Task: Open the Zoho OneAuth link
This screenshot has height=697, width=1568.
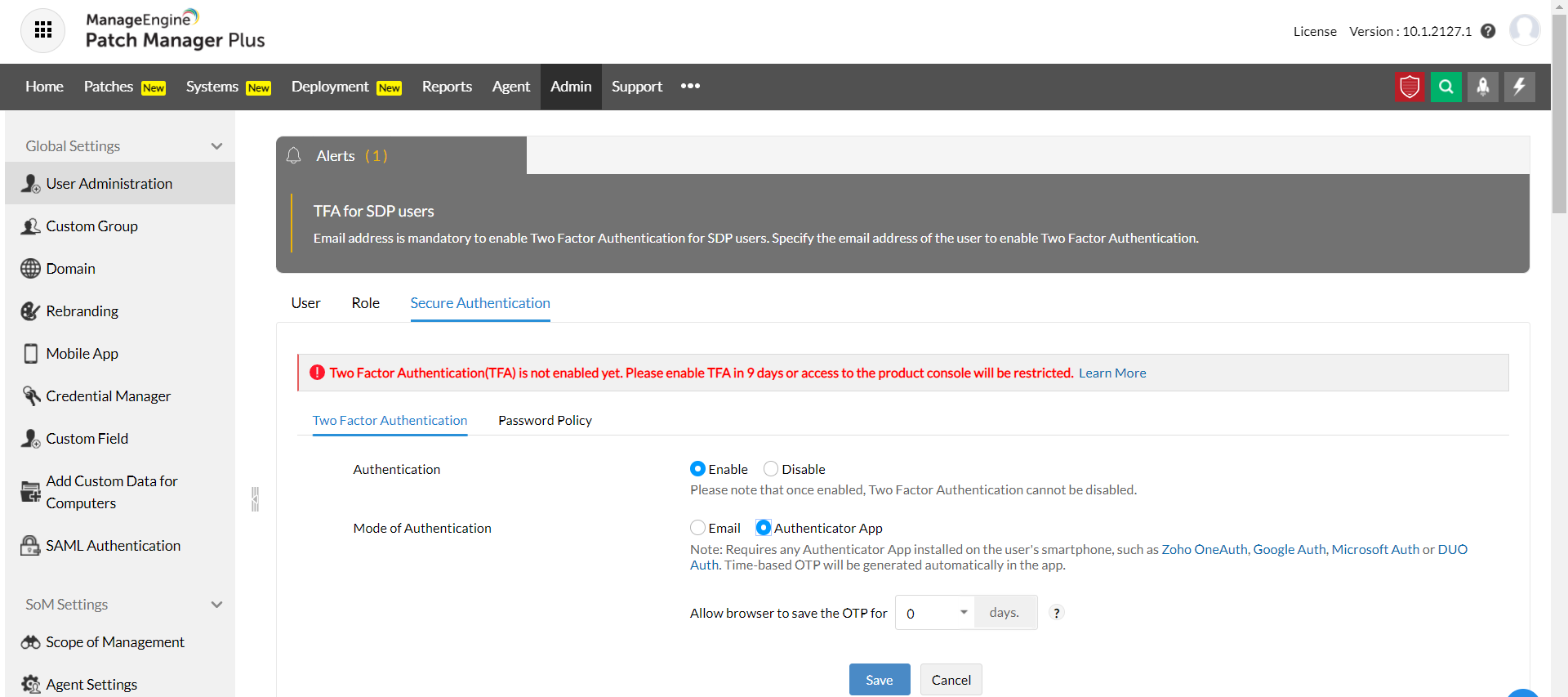Action: point(1205,550)
